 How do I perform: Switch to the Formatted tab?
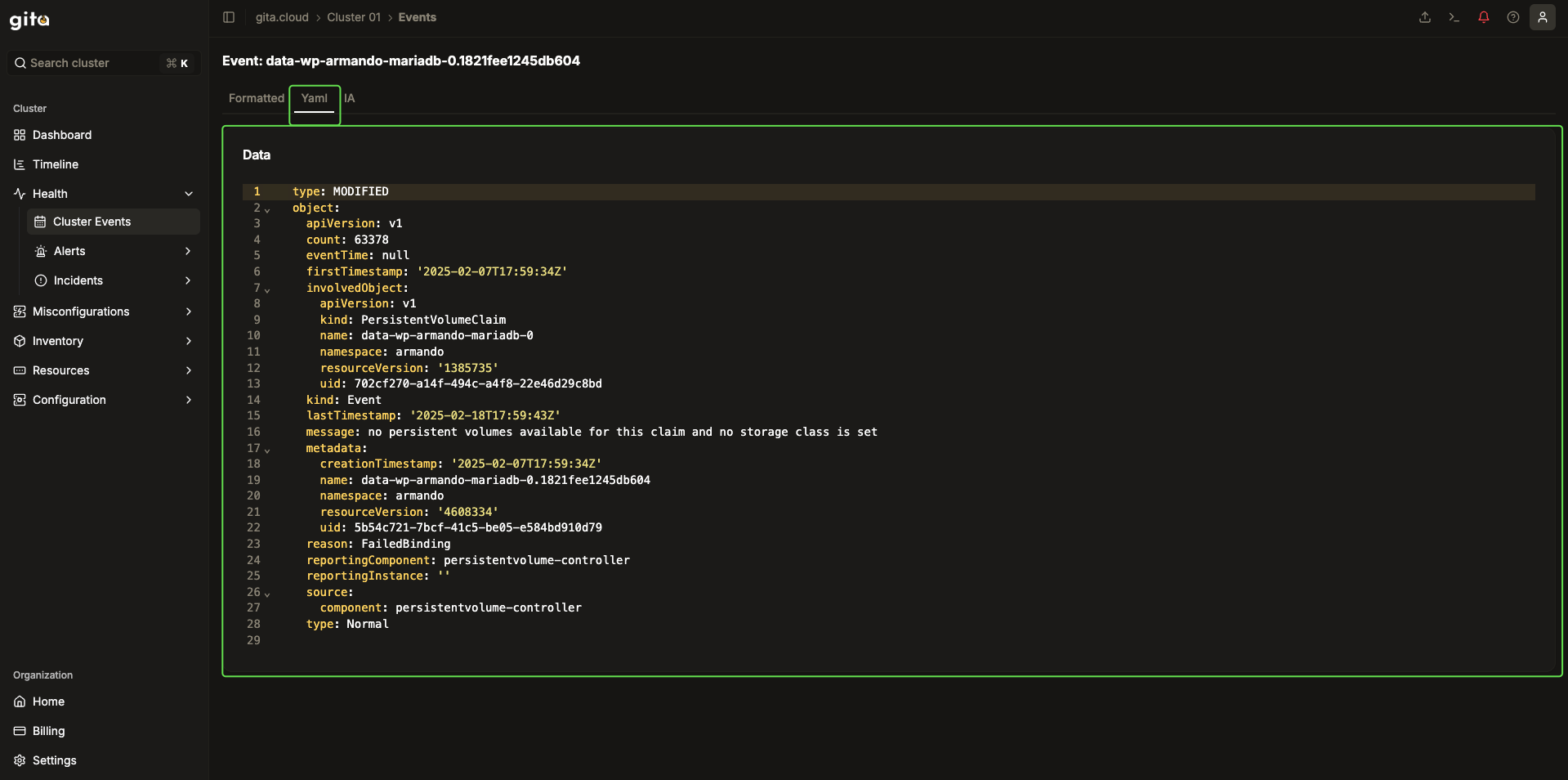[x=257, y=98]
